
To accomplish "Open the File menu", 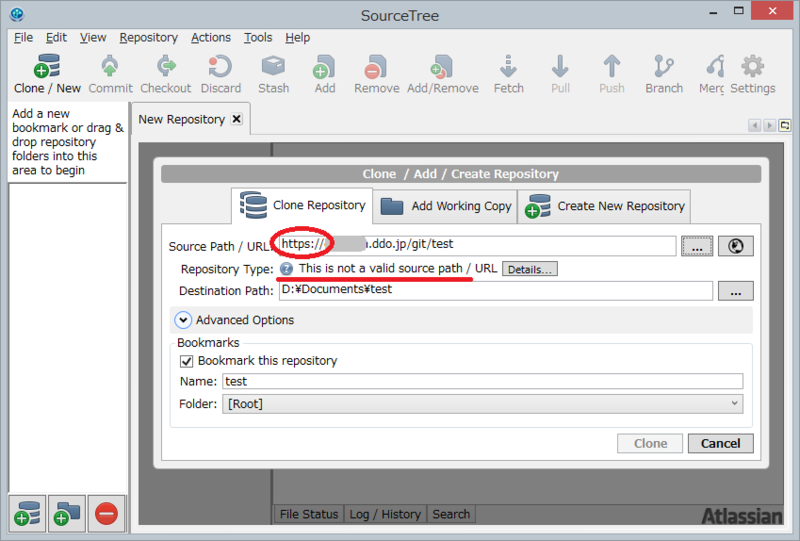I will [23, 37].
